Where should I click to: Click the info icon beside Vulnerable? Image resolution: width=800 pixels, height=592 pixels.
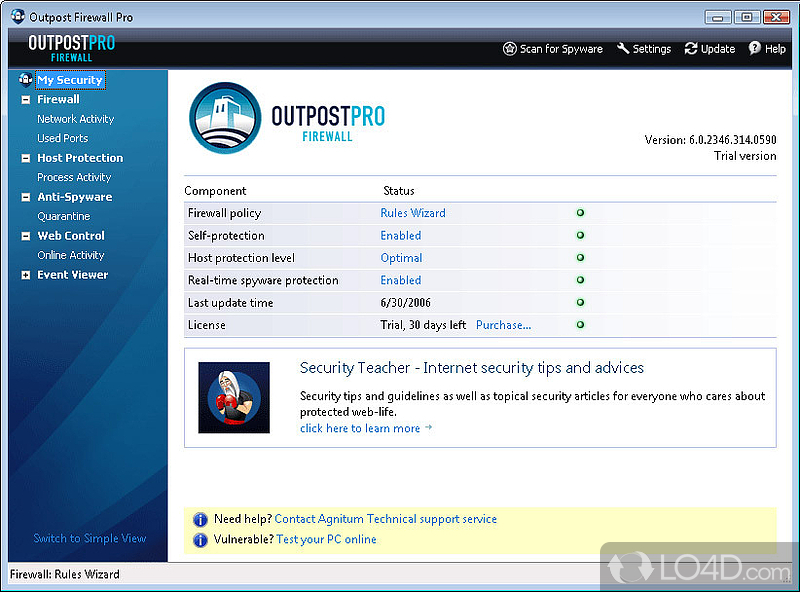pos(201,540)
